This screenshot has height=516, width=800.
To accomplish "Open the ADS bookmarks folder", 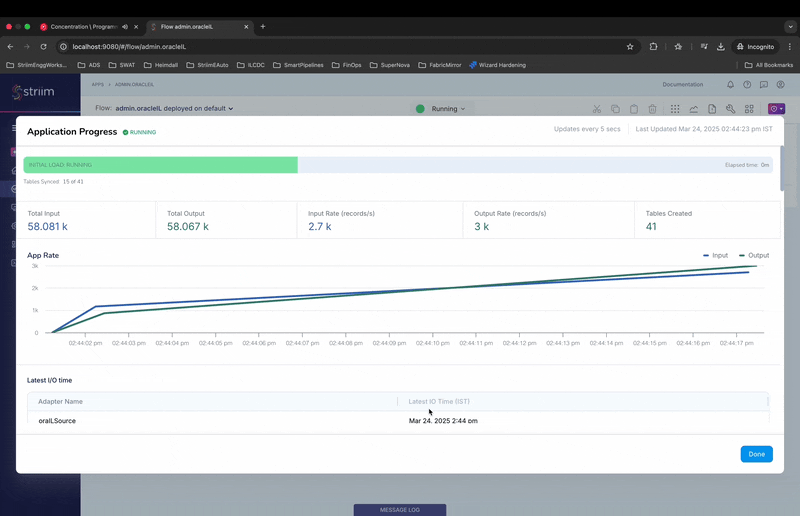I will point(89,65).
